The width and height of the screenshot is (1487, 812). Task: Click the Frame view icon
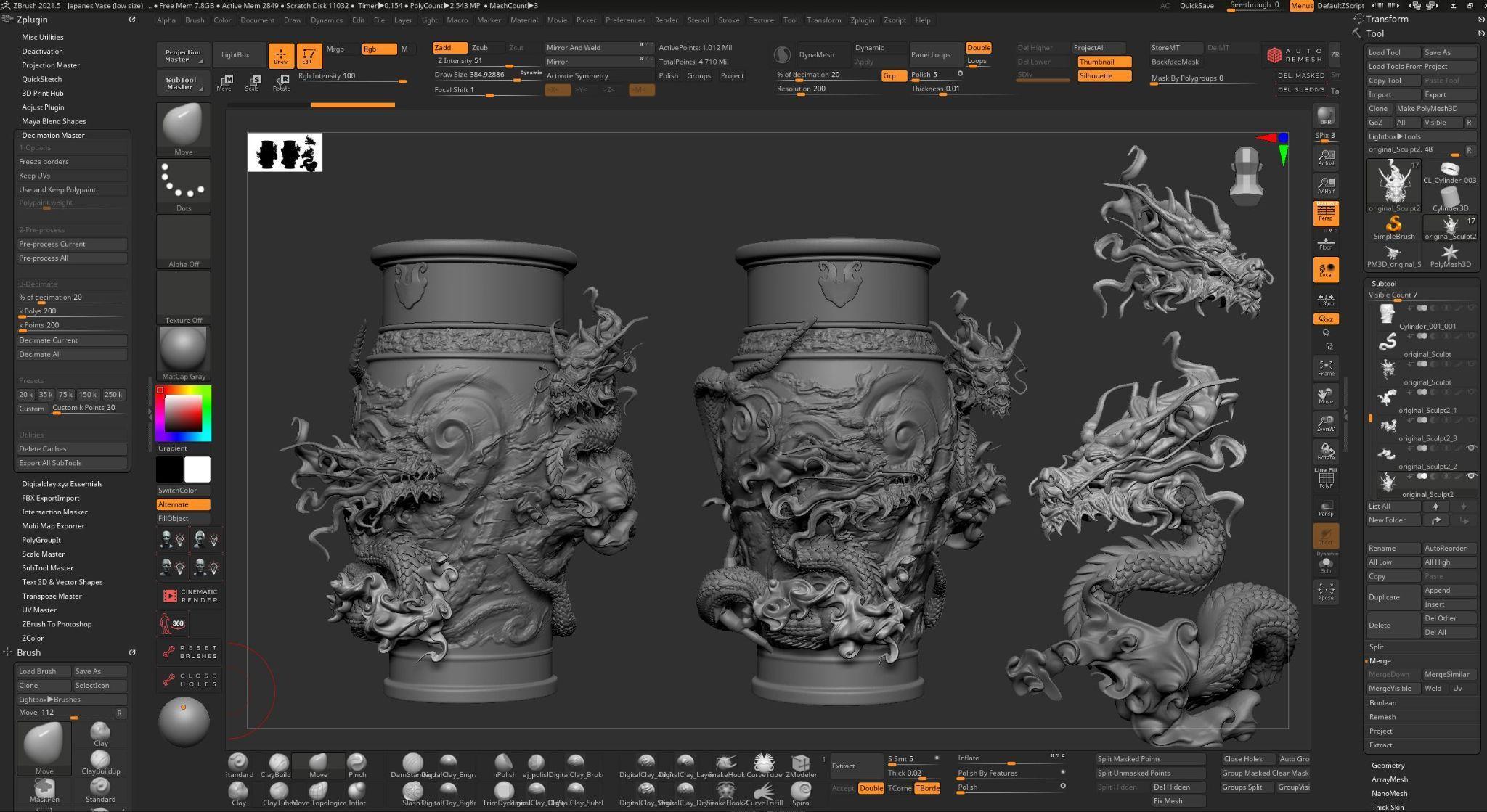coord(1326,368)
